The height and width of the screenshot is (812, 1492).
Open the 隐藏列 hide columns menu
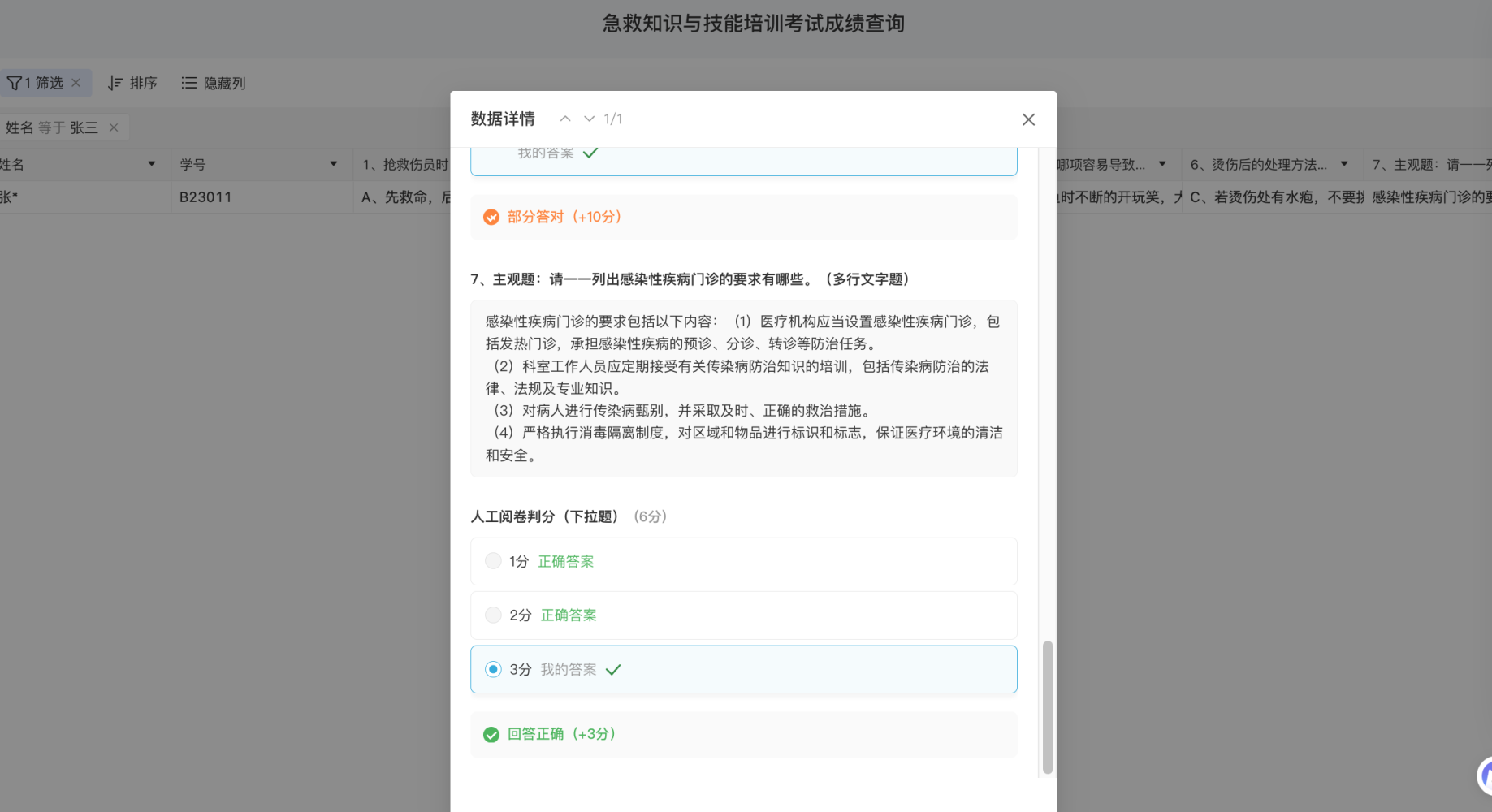pyautogui.click(x=214, y=83)
